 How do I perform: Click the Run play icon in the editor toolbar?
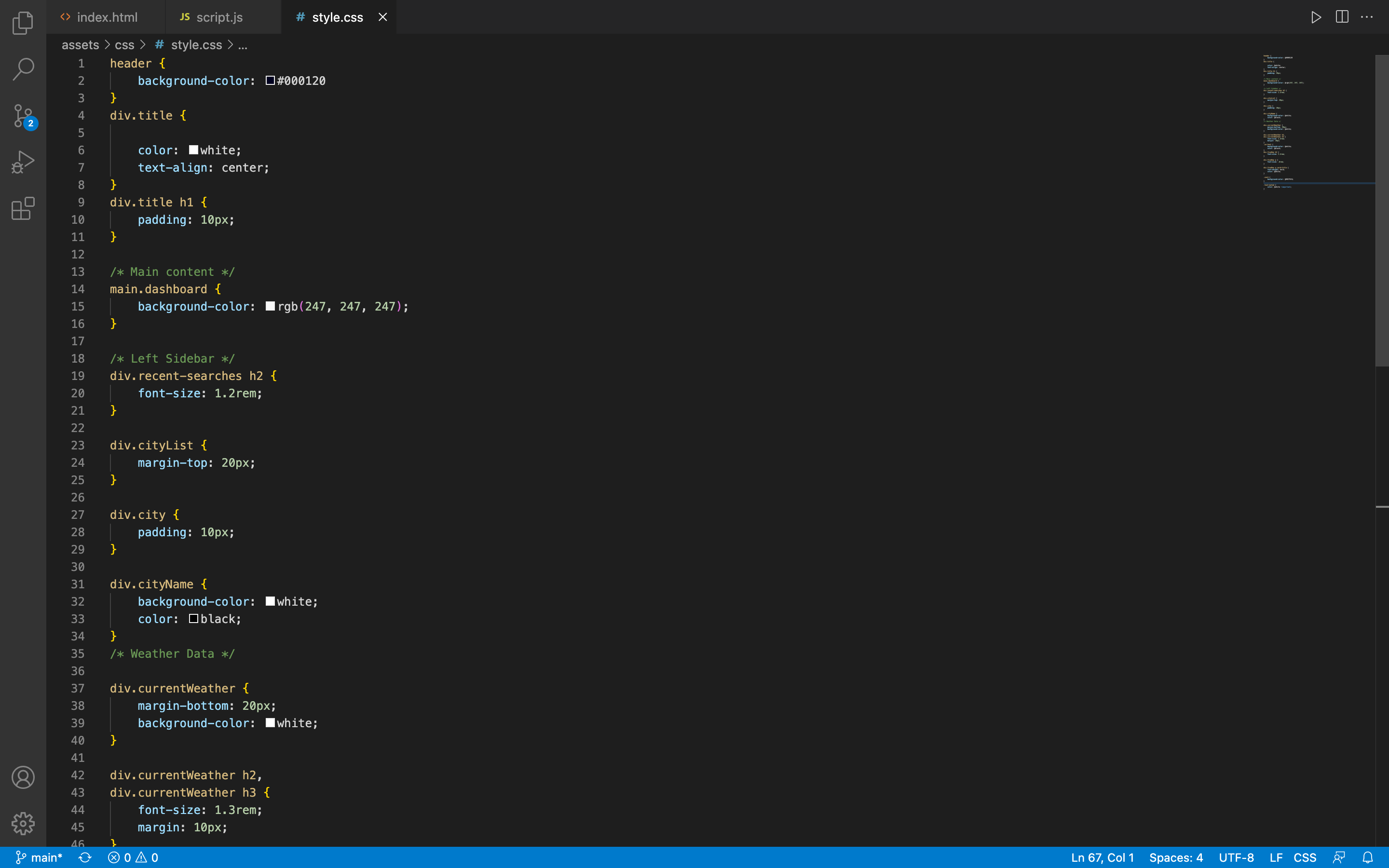click(x=1316, y=17)
